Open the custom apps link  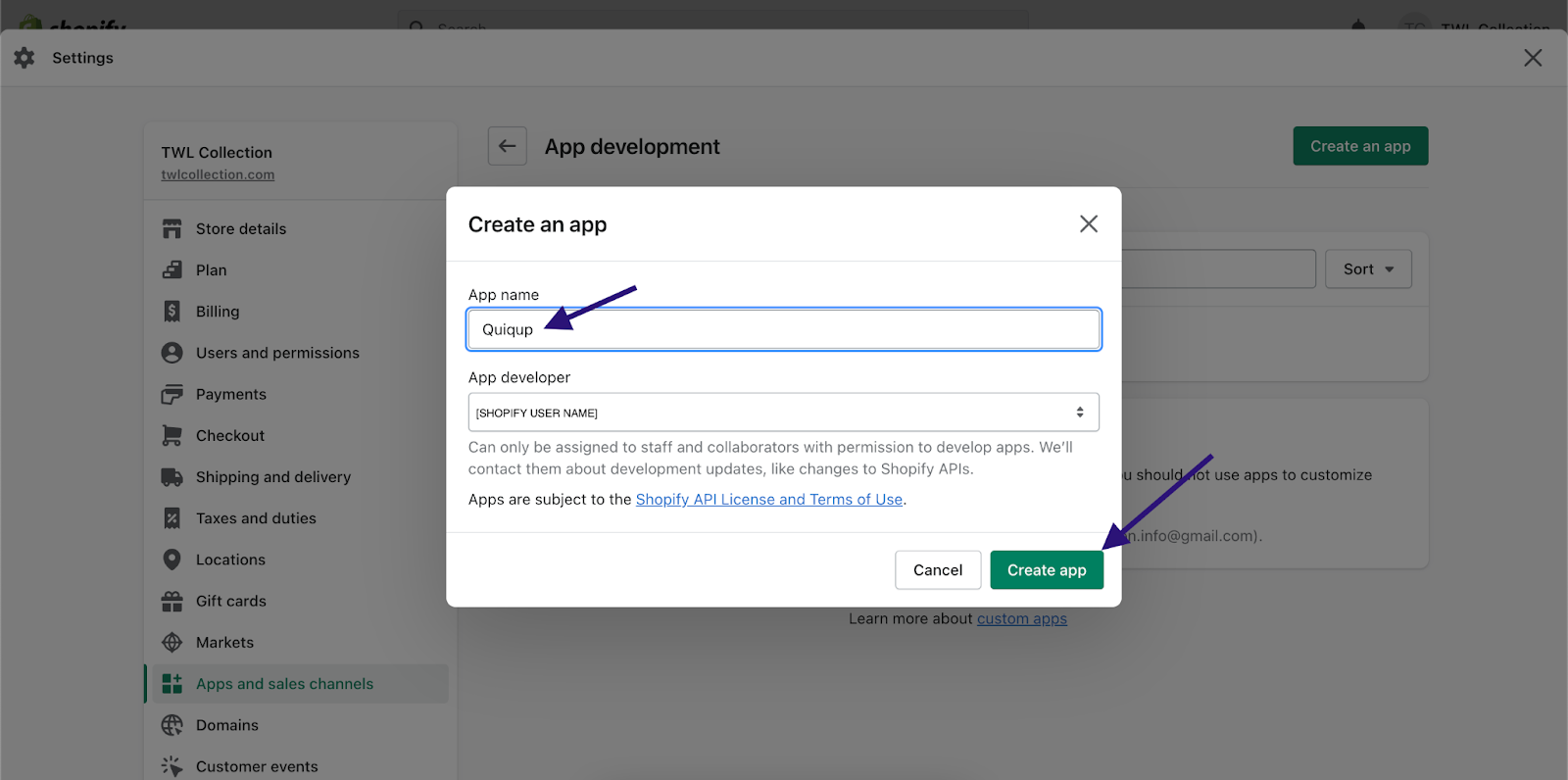coord(1022,619)
